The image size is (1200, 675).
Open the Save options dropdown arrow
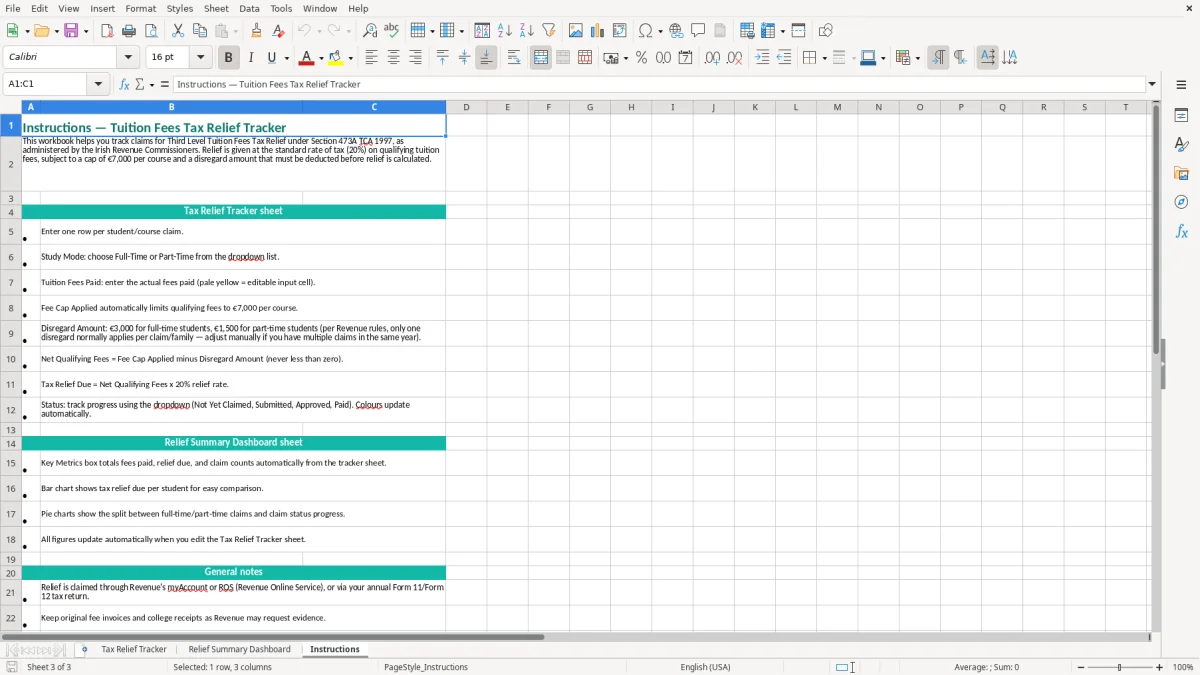(x=85, y=31)
